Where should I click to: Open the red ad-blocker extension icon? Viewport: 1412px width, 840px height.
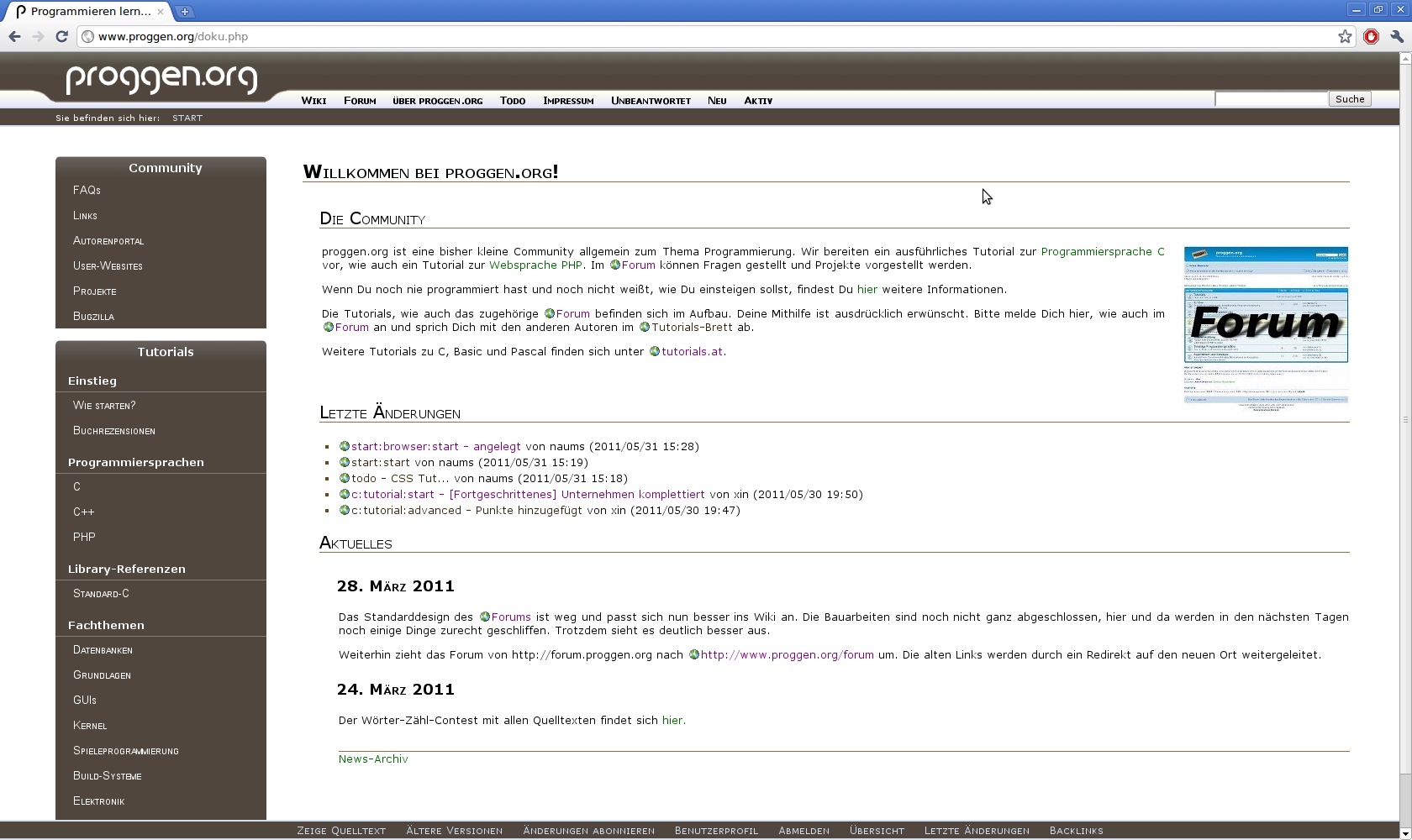coord(1371,36)
